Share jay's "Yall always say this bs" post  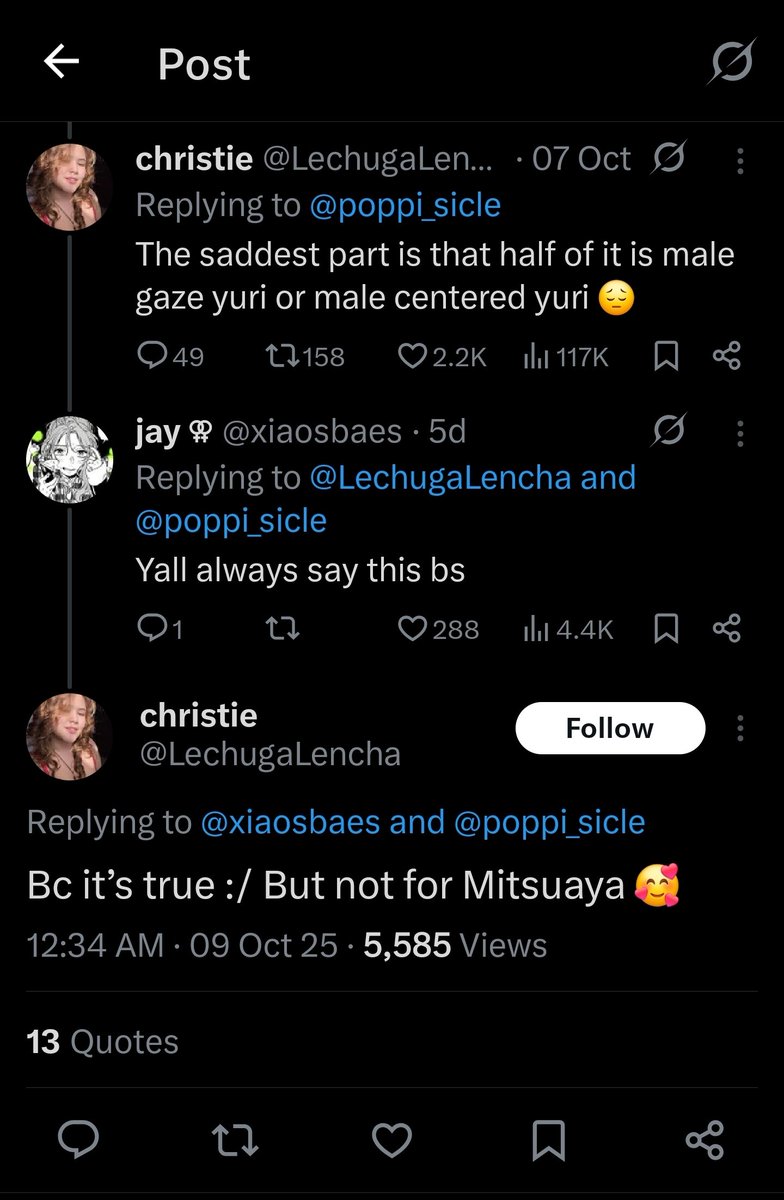(726, 628)
